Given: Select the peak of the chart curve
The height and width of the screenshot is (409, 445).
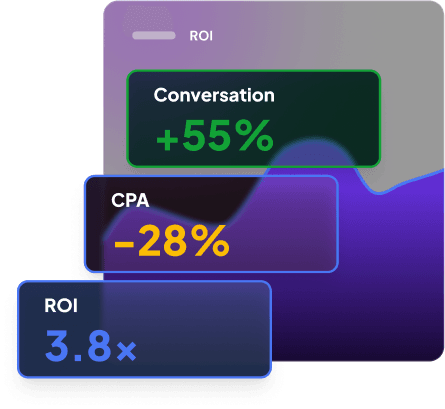Looking at the screenshot, I should [312, 141].
